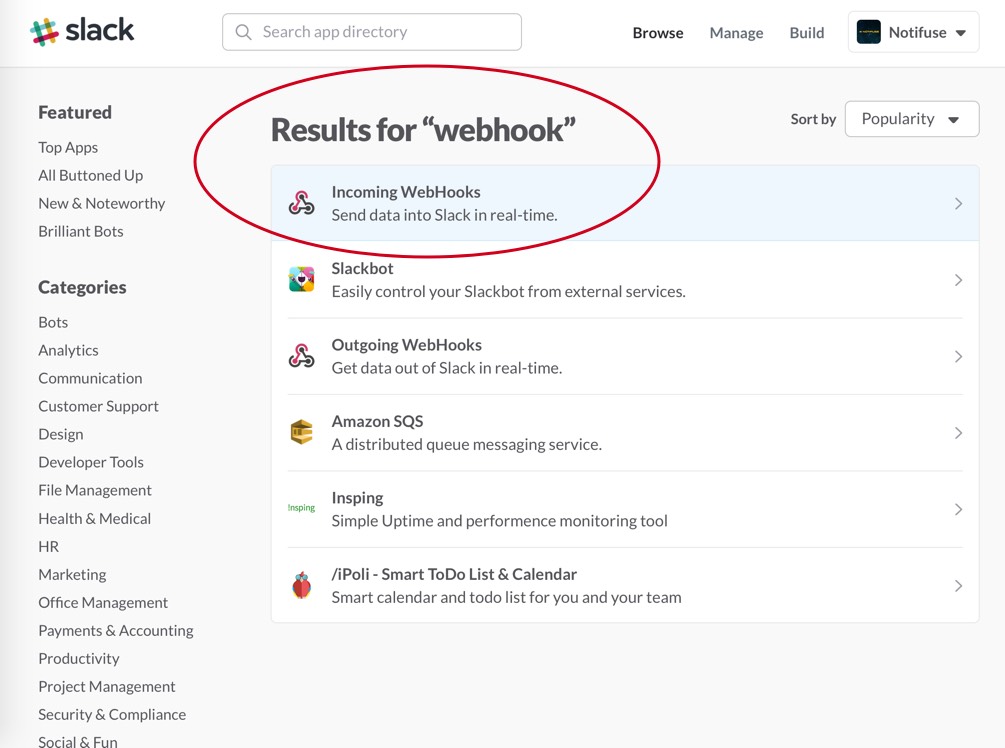The height and width of the screenshot is (748, 1005).
Task: Go to All Buttoned Up
Action: point(90,175)
